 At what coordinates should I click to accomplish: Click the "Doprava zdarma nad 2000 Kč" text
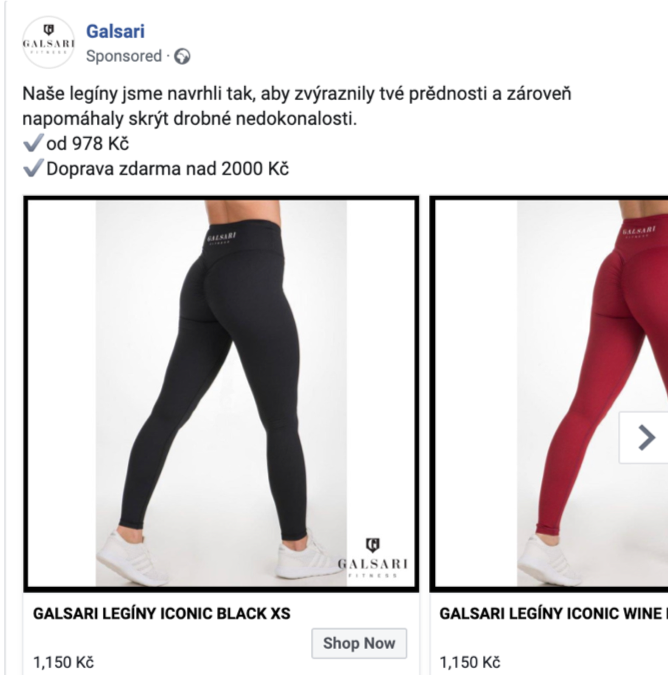167,169
